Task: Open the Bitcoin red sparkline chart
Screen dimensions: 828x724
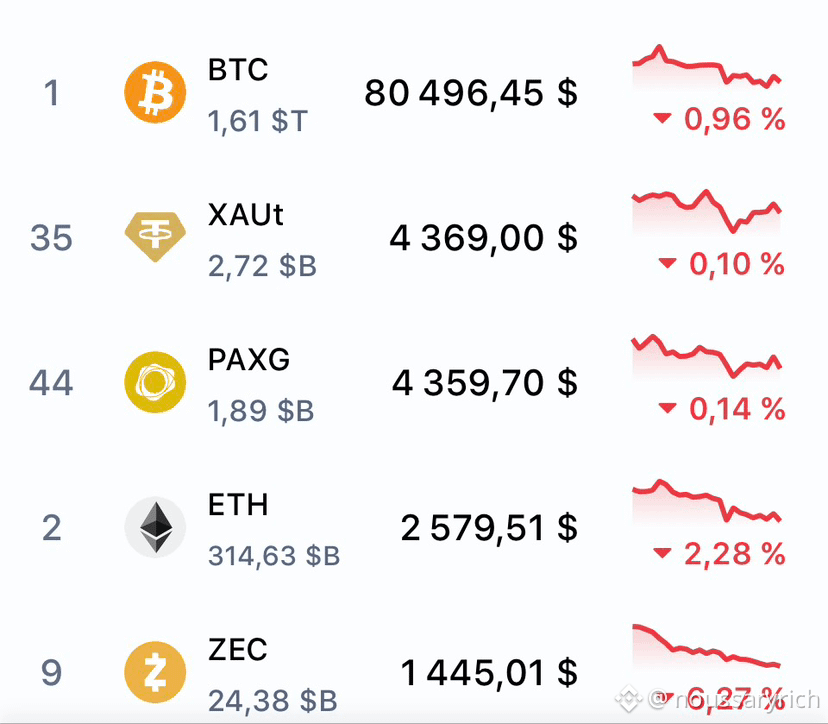Action: 707,67
